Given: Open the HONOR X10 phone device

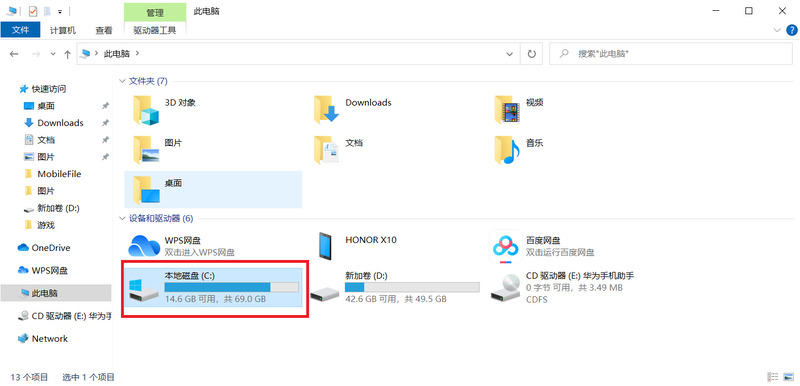Looking at the screenshot, I should (x=325, y=246).
